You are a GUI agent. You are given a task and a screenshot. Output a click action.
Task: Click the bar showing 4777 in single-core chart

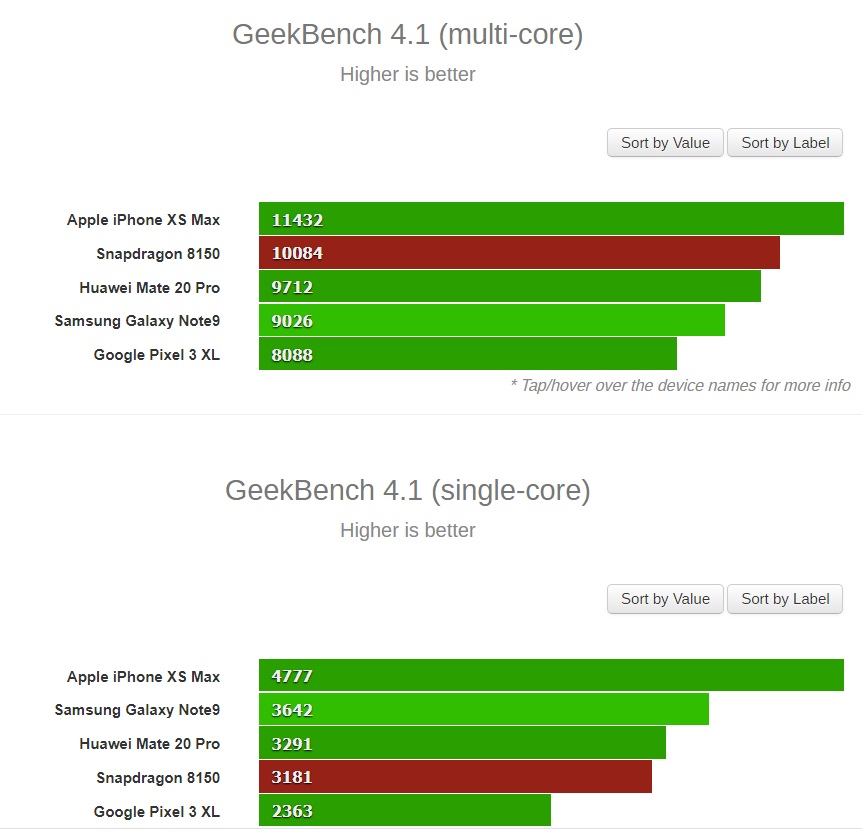point(550,675)
